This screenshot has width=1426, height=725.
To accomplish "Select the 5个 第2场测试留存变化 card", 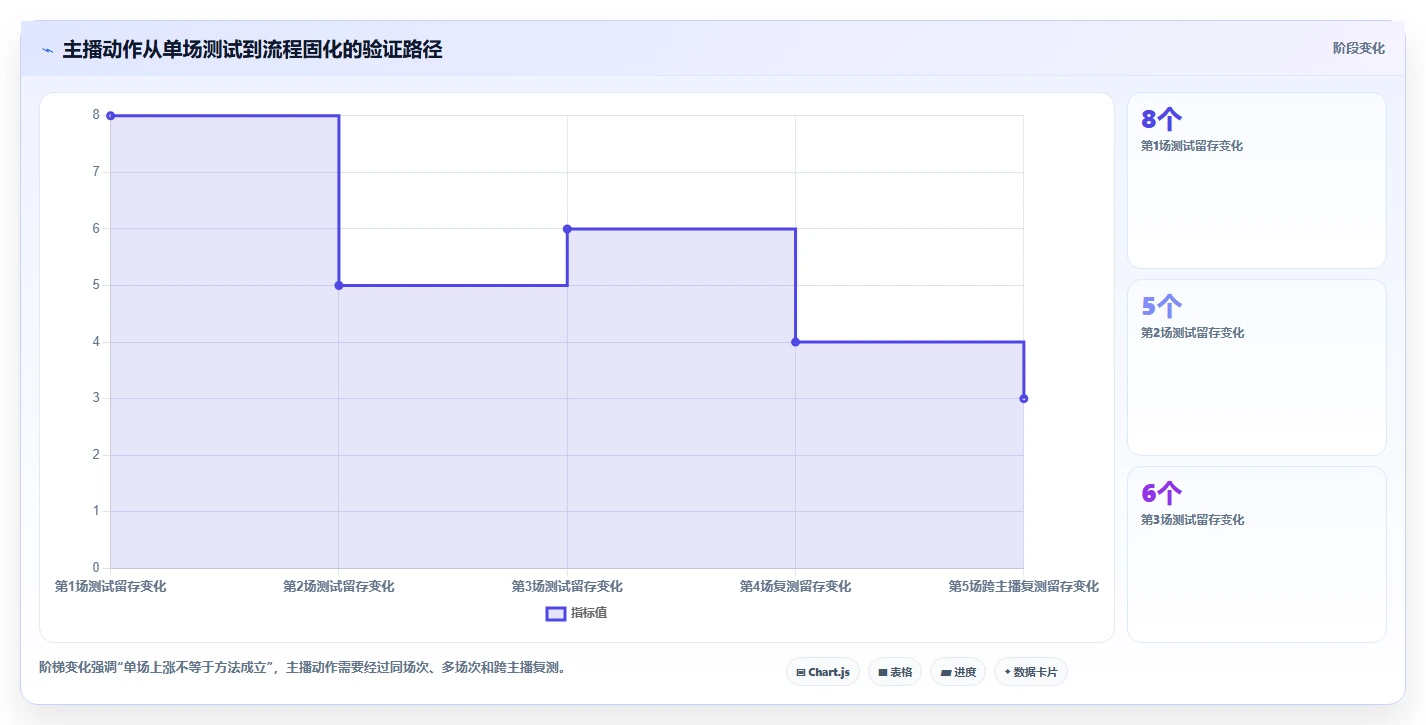I will [1256, 367].
